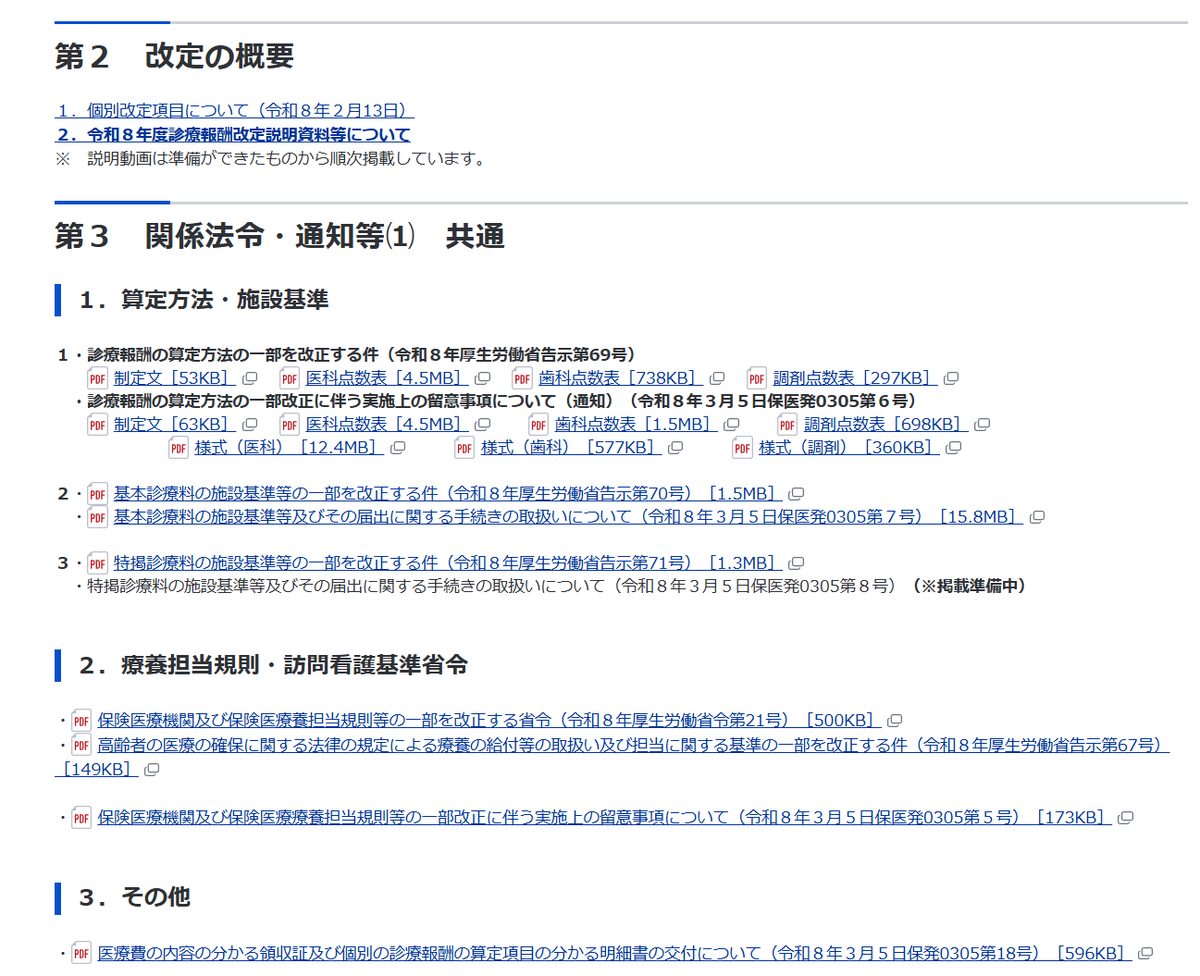The width and height of the screenshot is (1200, 976).
Task: Click PDF icon of 保発0305第18号 領収証 document
Action: point(81,953)
